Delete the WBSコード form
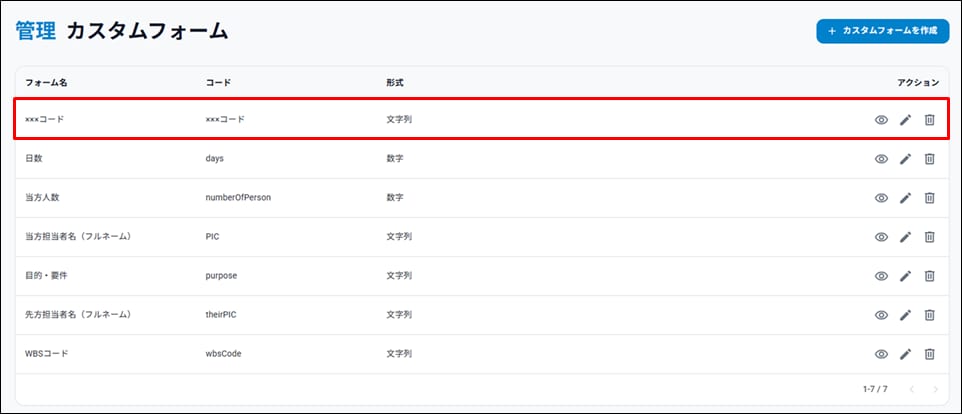Screen dimensions: 962x414 pyautogui.click(x=929, y=354)
